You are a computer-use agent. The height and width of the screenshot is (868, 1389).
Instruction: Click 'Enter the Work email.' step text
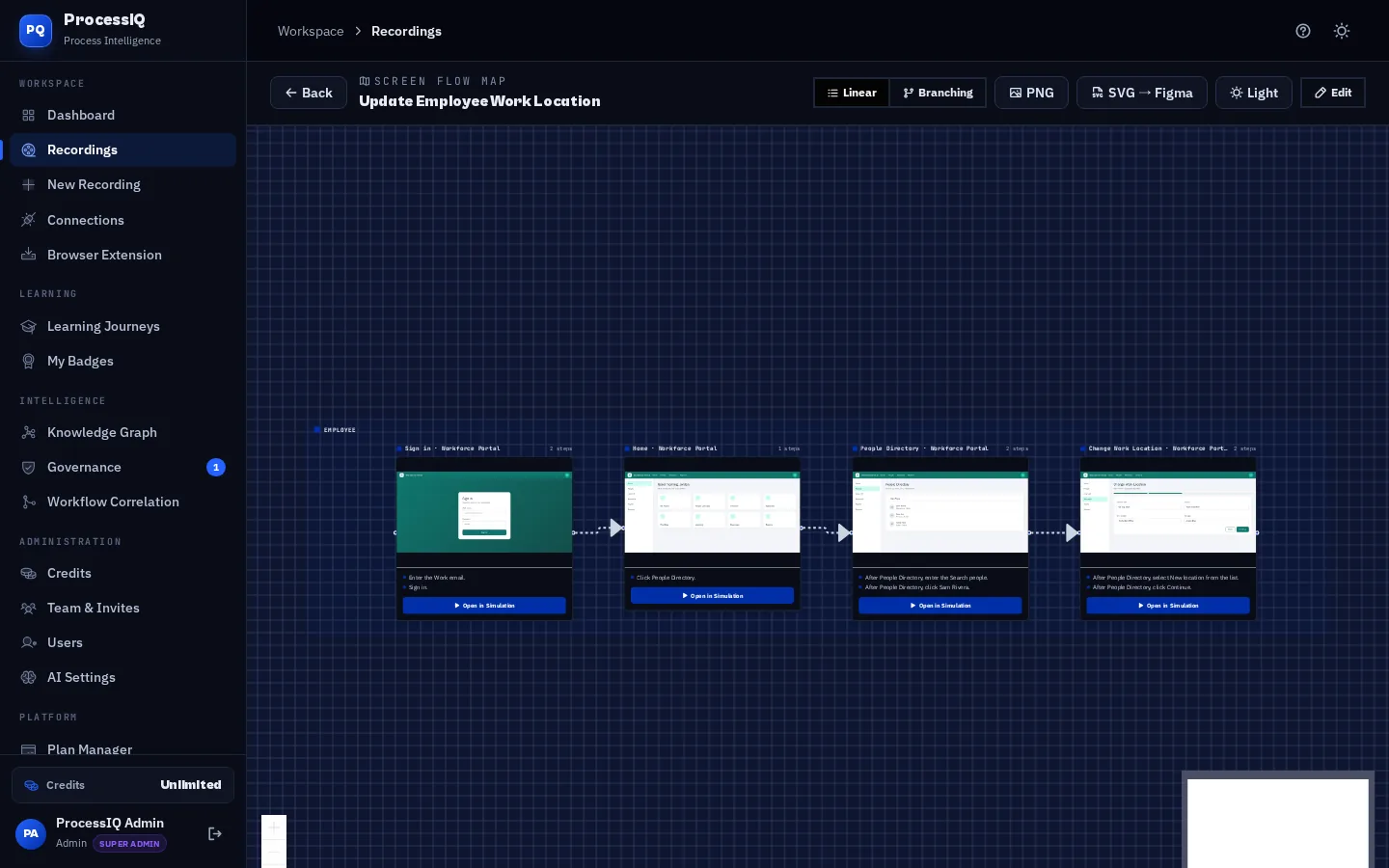437,578
